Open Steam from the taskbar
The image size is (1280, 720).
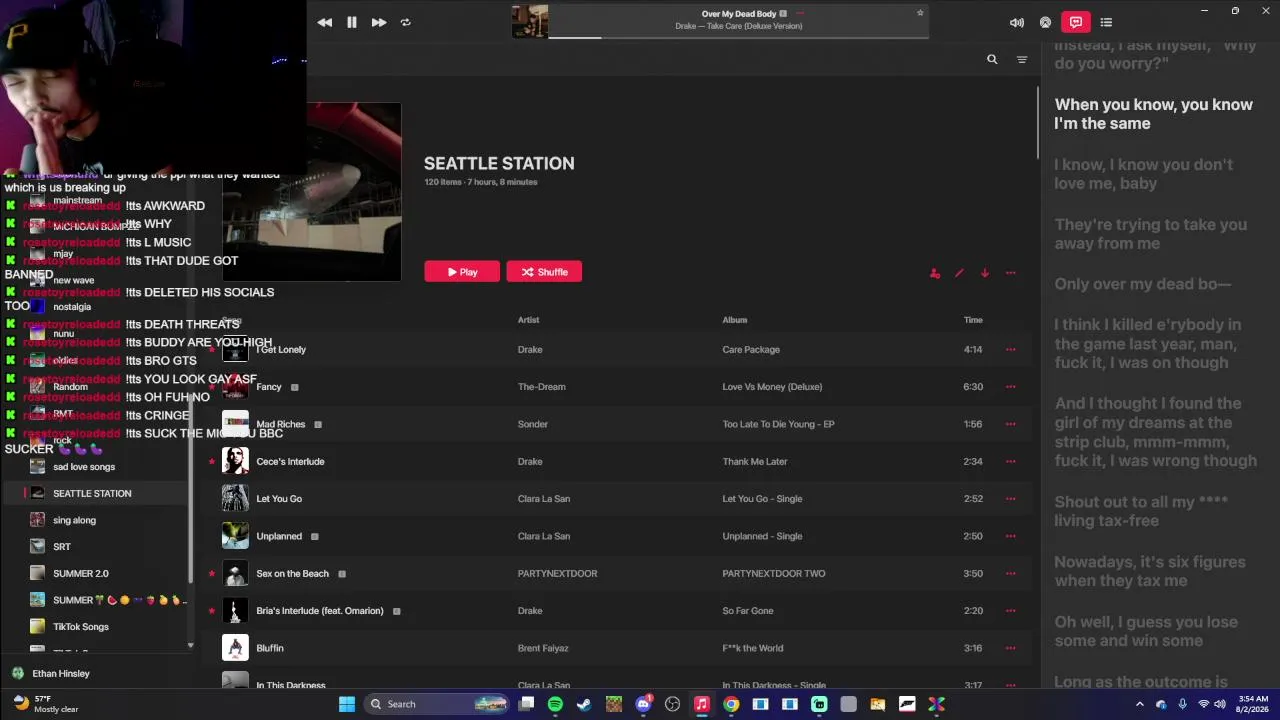point(584,704)
